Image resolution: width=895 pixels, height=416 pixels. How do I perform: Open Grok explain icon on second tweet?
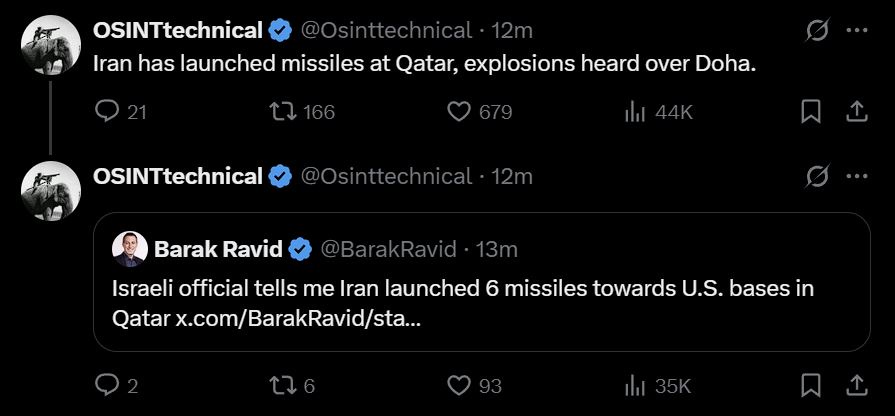point(817,177)
